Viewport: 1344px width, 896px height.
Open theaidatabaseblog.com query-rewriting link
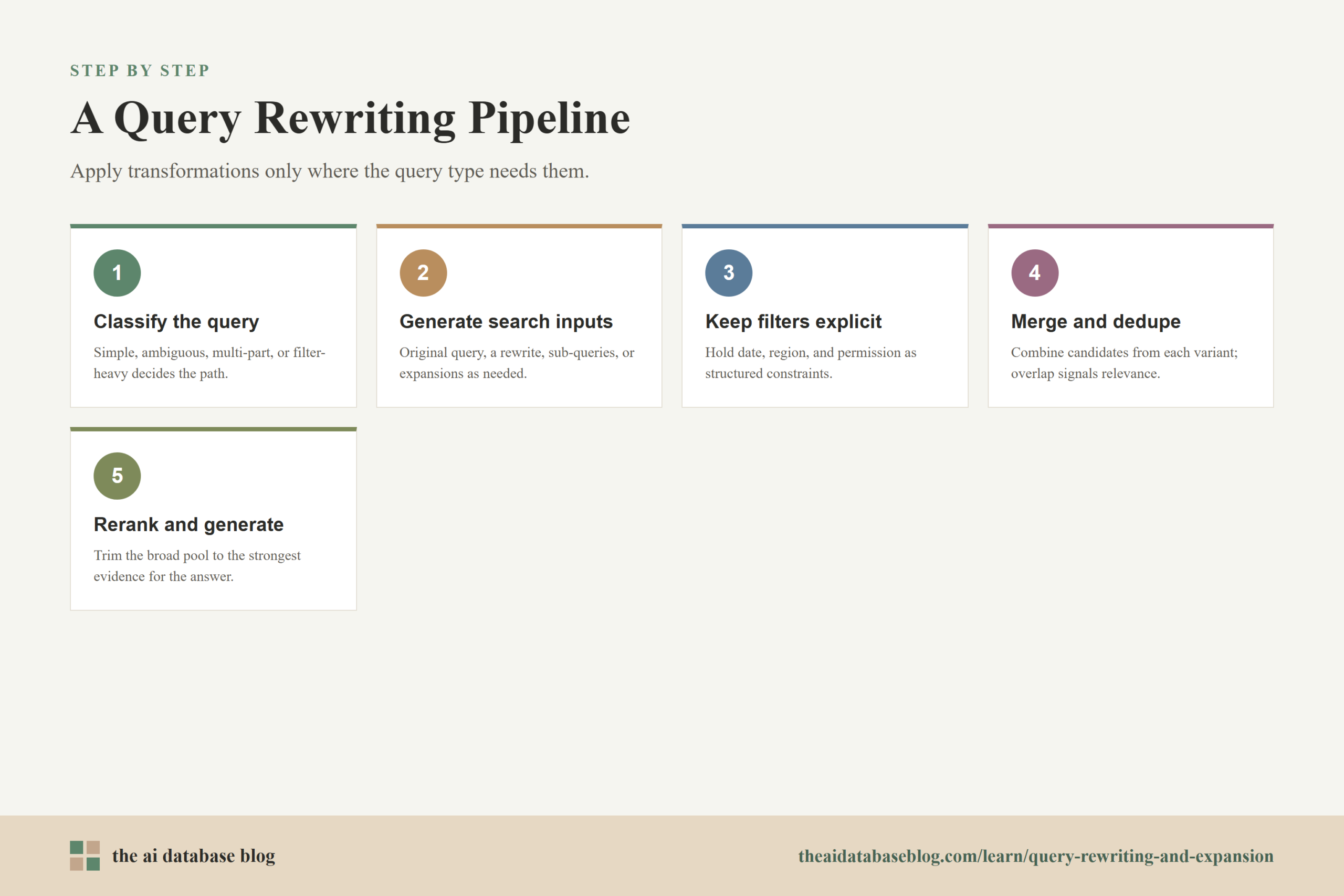[1035, 856]
